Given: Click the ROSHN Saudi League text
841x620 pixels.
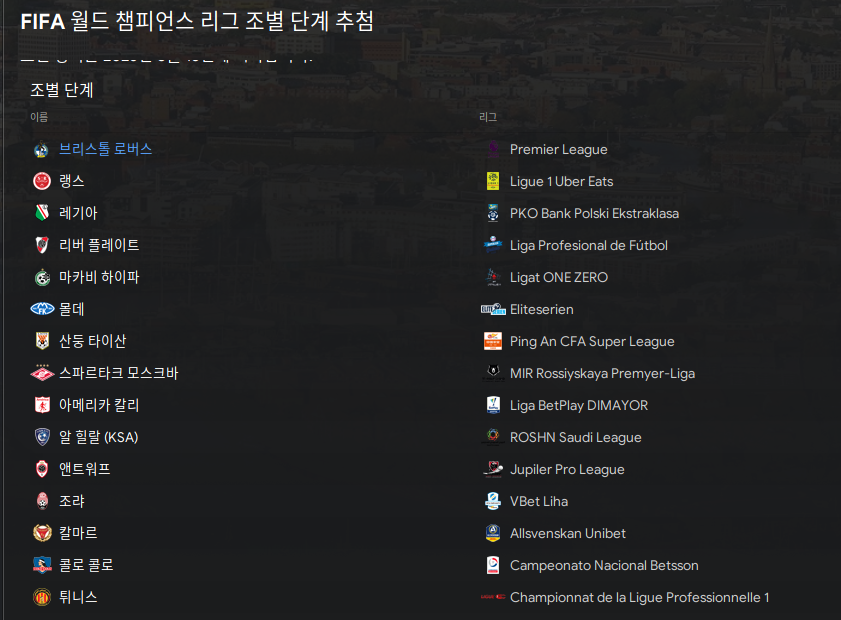Looking at the screenshot, I should point(576,438).
